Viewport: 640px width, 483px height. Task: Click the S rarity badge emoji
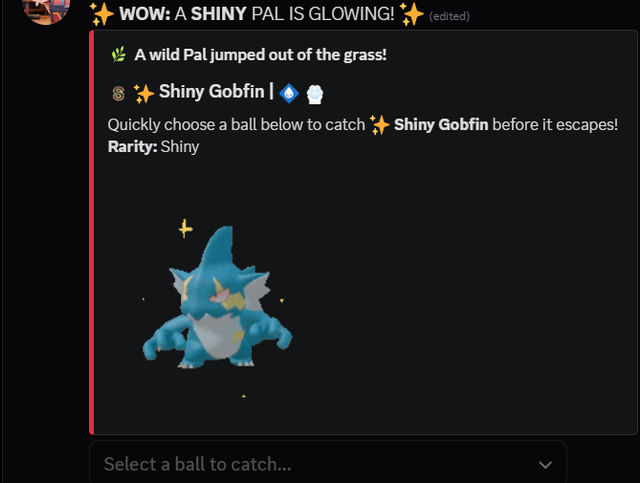click(118, 93)
